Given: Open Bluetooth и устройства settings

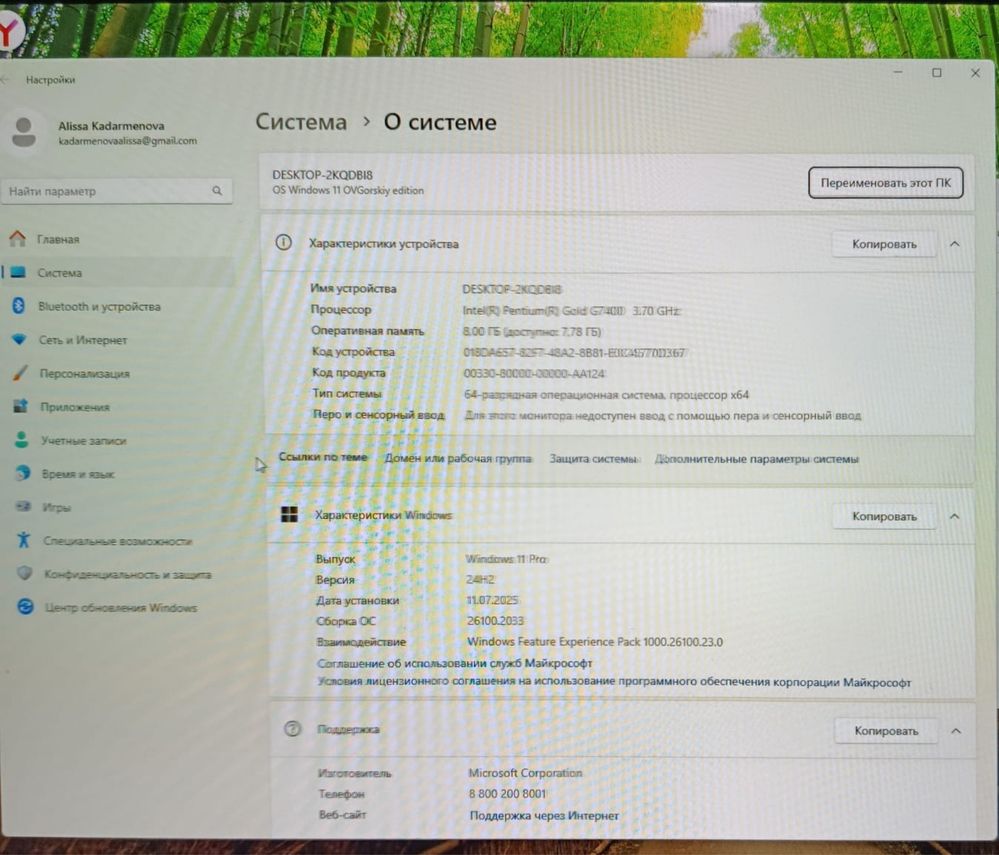Looking at the screenshot, I should click(x=99, y=306).
